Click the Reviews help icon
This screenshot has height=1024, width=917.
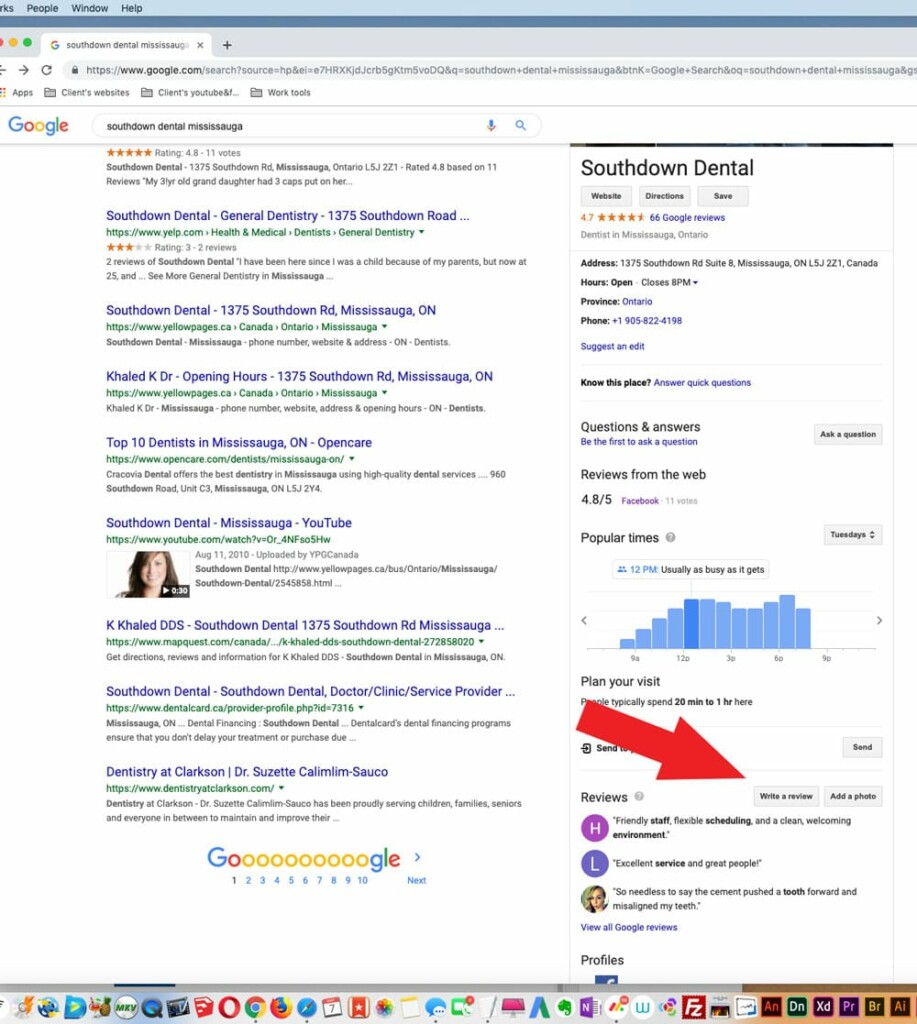pyautogui.click(x=639, y=796)
